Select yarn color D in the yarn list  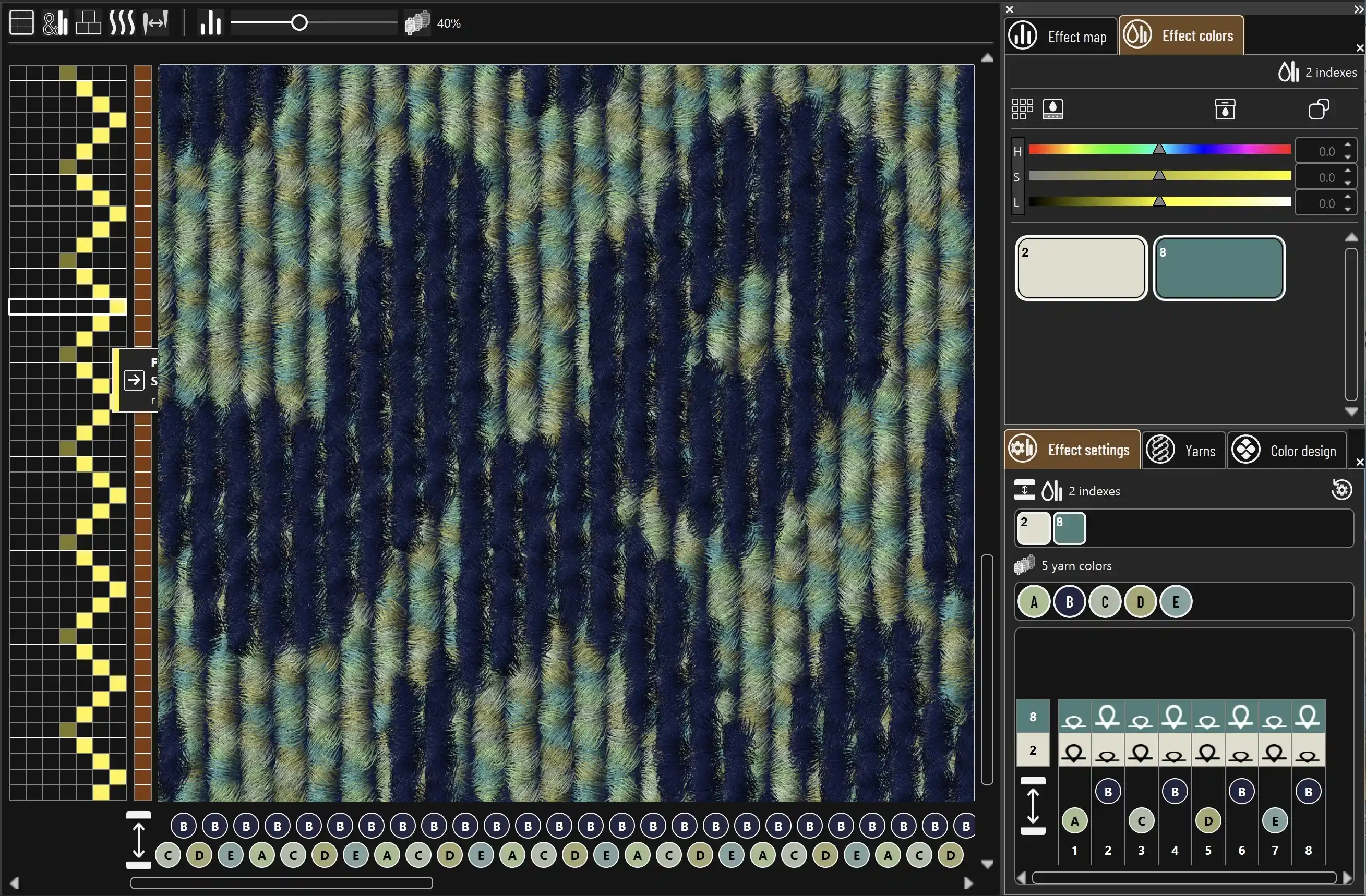coord(1141,602)
